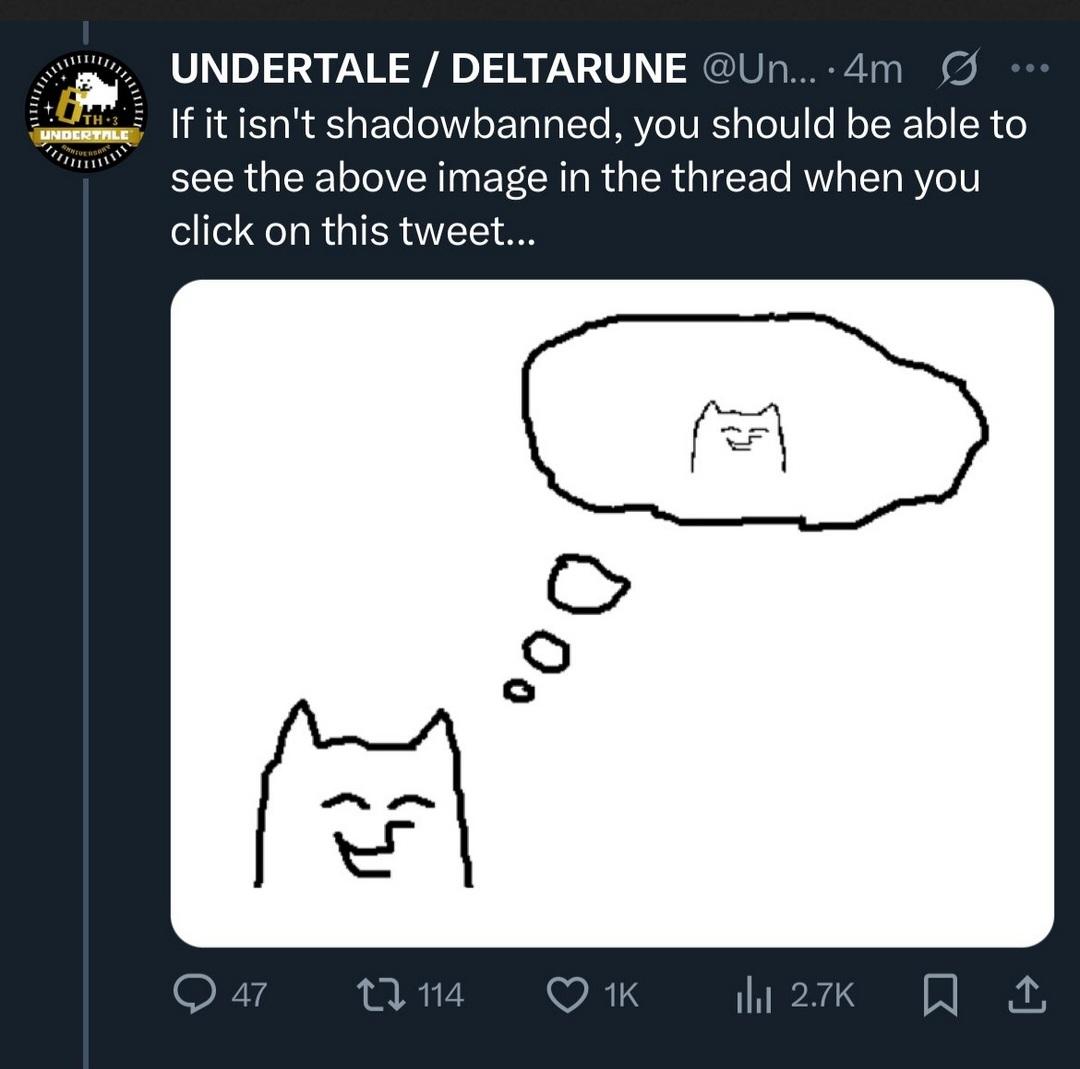Screen dimensions: 1080x1069
Task: View analytics via bar chart icon
Action: [x=754, y=995]
